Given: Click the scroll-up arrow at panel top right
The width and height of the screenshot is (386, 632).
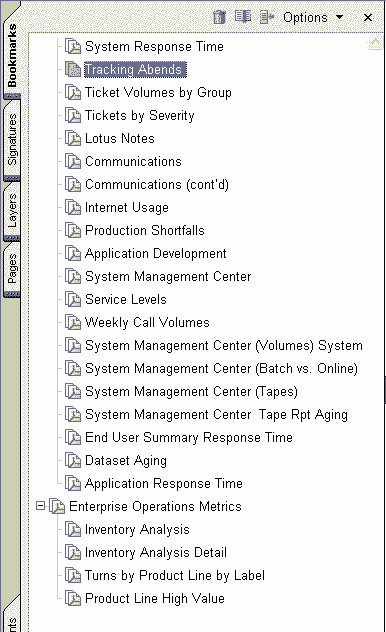Looking at the screenshot, I should (376, 42).
